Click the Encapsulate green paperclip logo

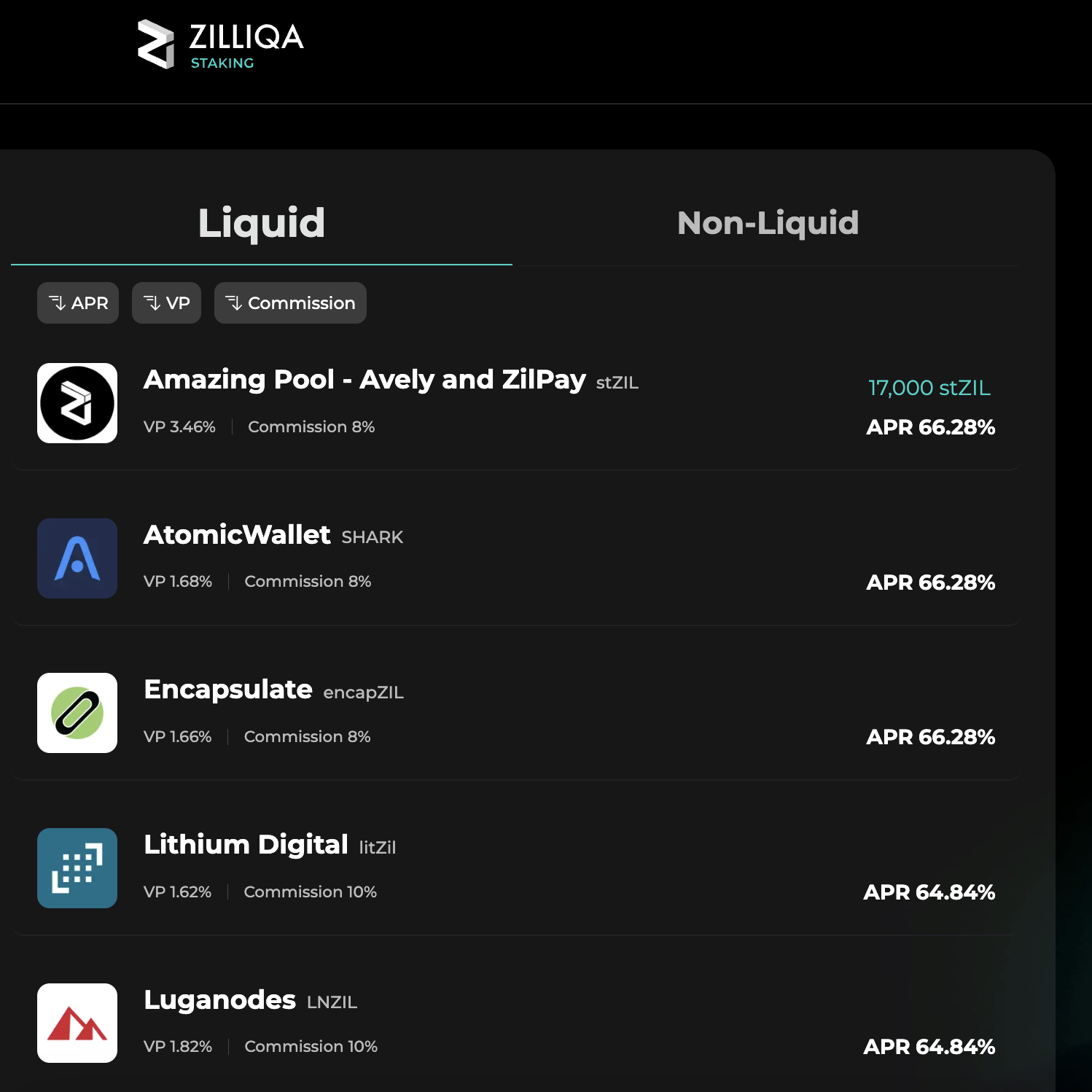point(77,714)
